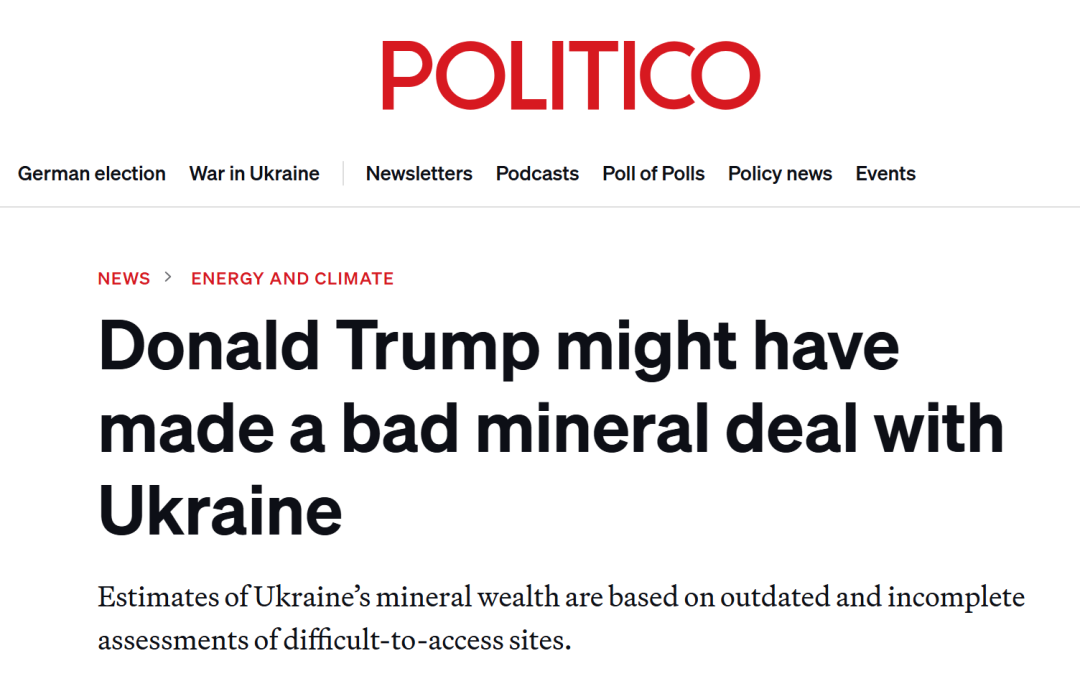Screen dimensions: 1080x684
Task: Click the red POLITICO logo
Action: (x=571, y=75)
